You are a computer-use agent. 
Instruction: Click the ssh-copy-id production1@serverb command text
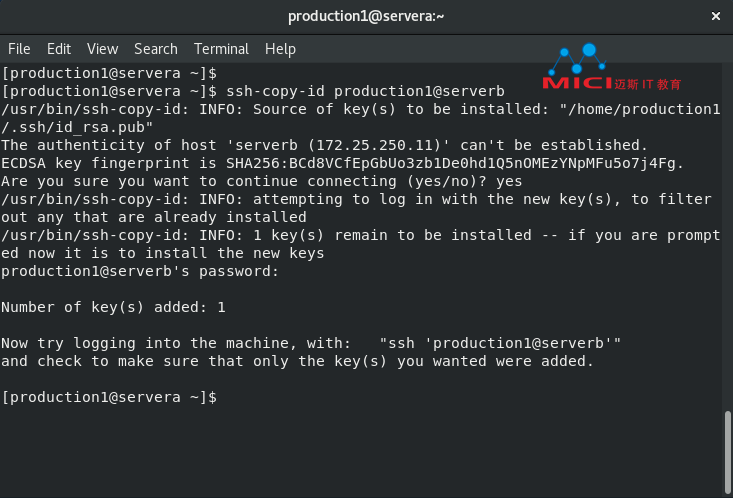point(365,91)
